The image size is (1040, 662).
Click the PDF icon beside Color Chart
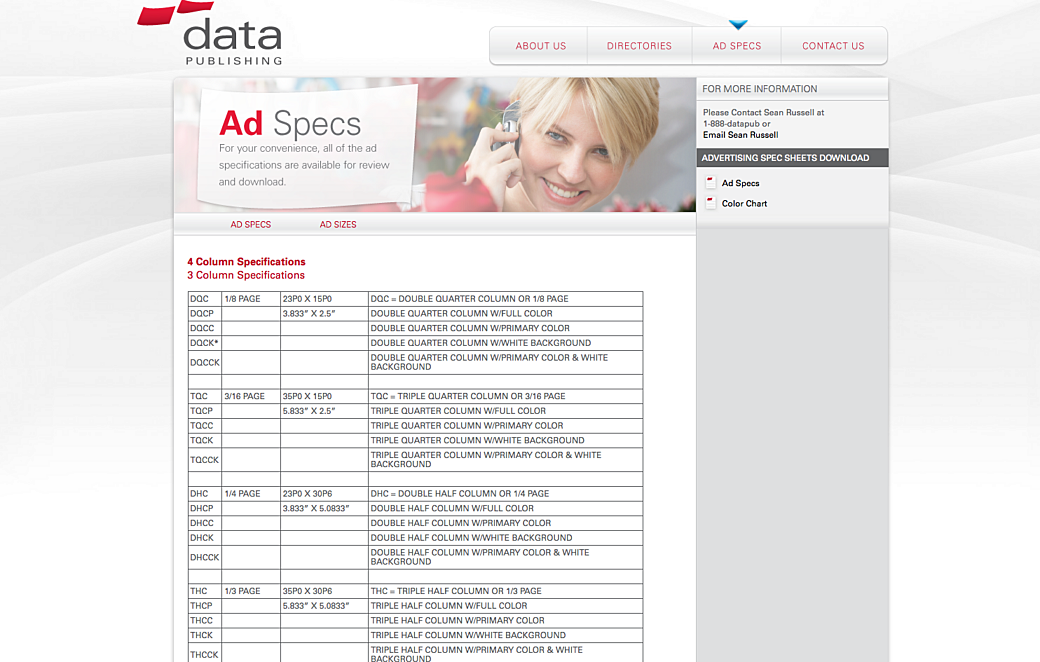pos(710,203)
